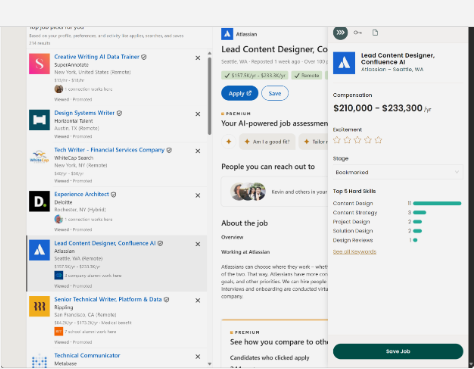Image resolution: width=474 pixels, height=369 pixels.
Task: Click the Apply button
Action: (240, 93)
